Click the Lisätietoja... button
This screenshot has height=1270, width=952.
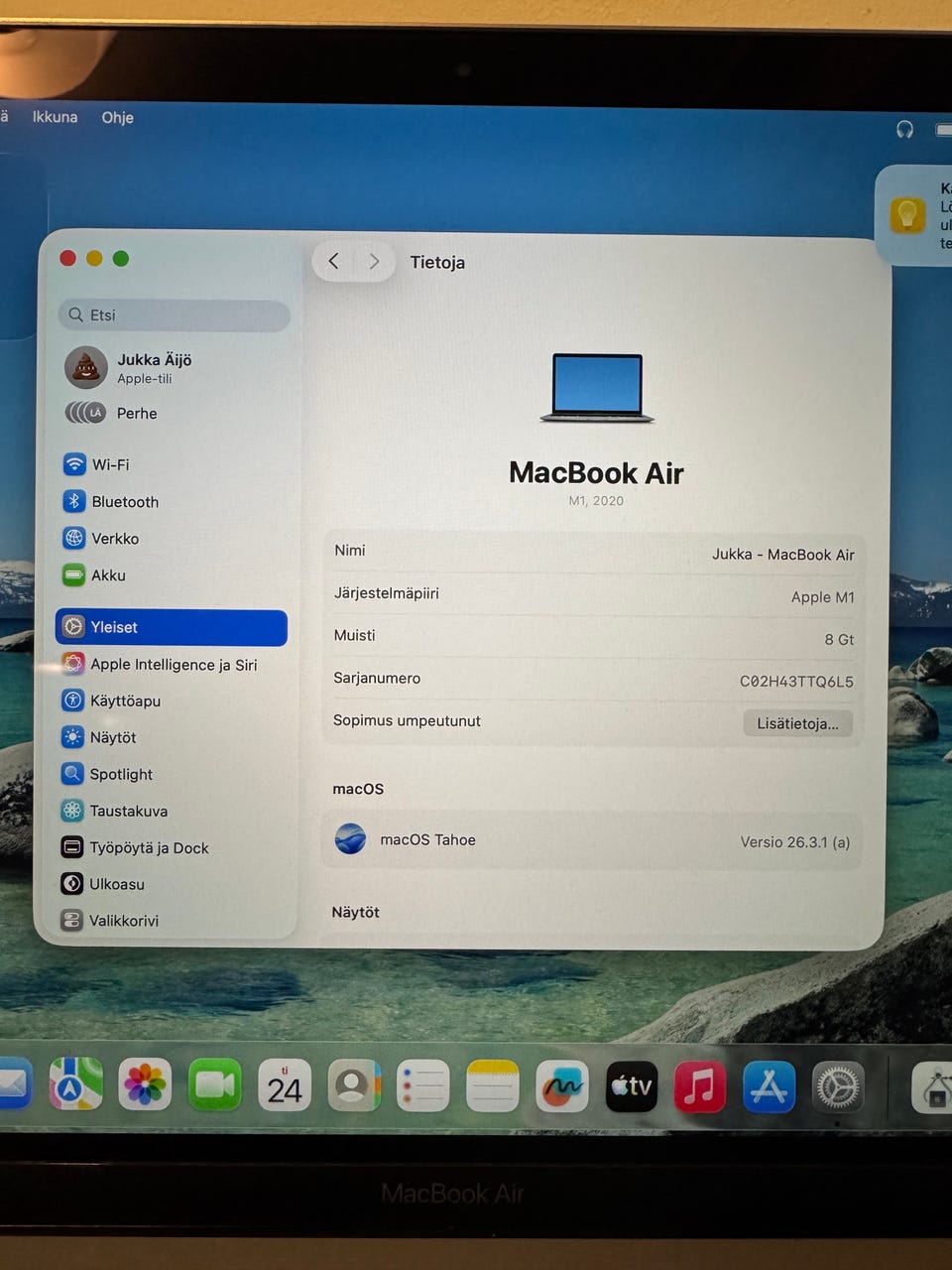tap(797, 723)
